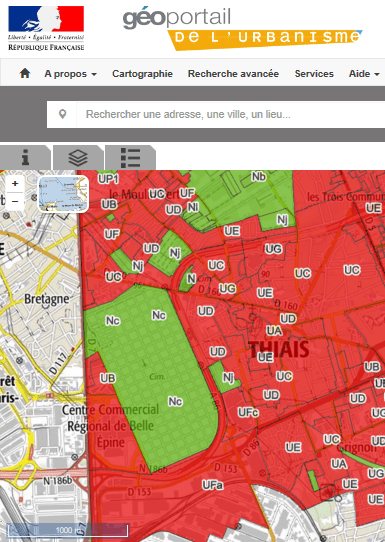Open the Services menu item

pos(314,74)
